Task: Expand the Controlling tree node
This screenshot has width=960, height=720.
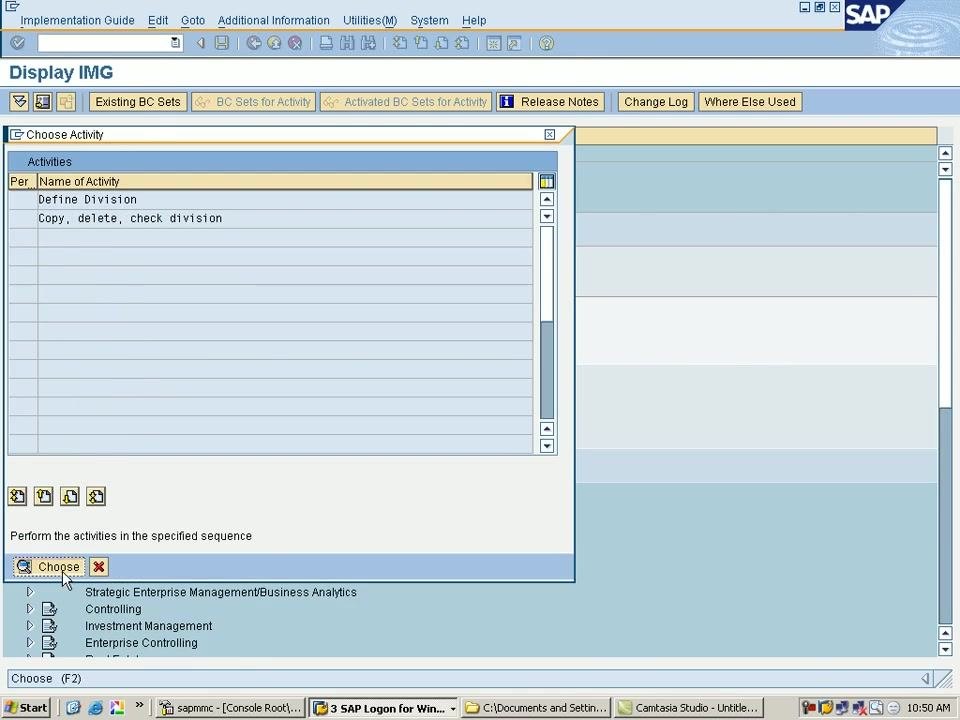Action: pos(29,609)
